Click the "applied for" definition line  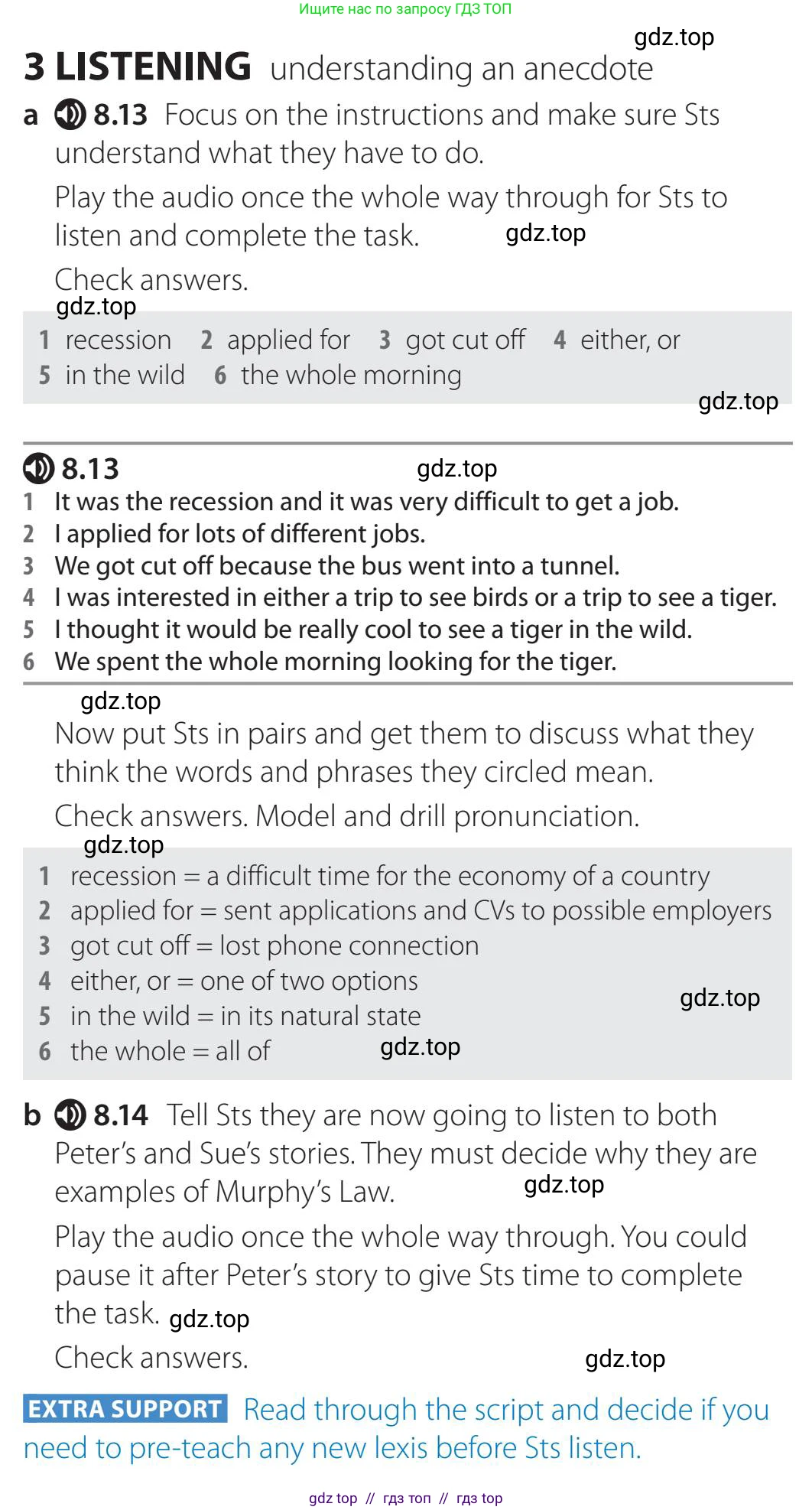coord(421,910)
